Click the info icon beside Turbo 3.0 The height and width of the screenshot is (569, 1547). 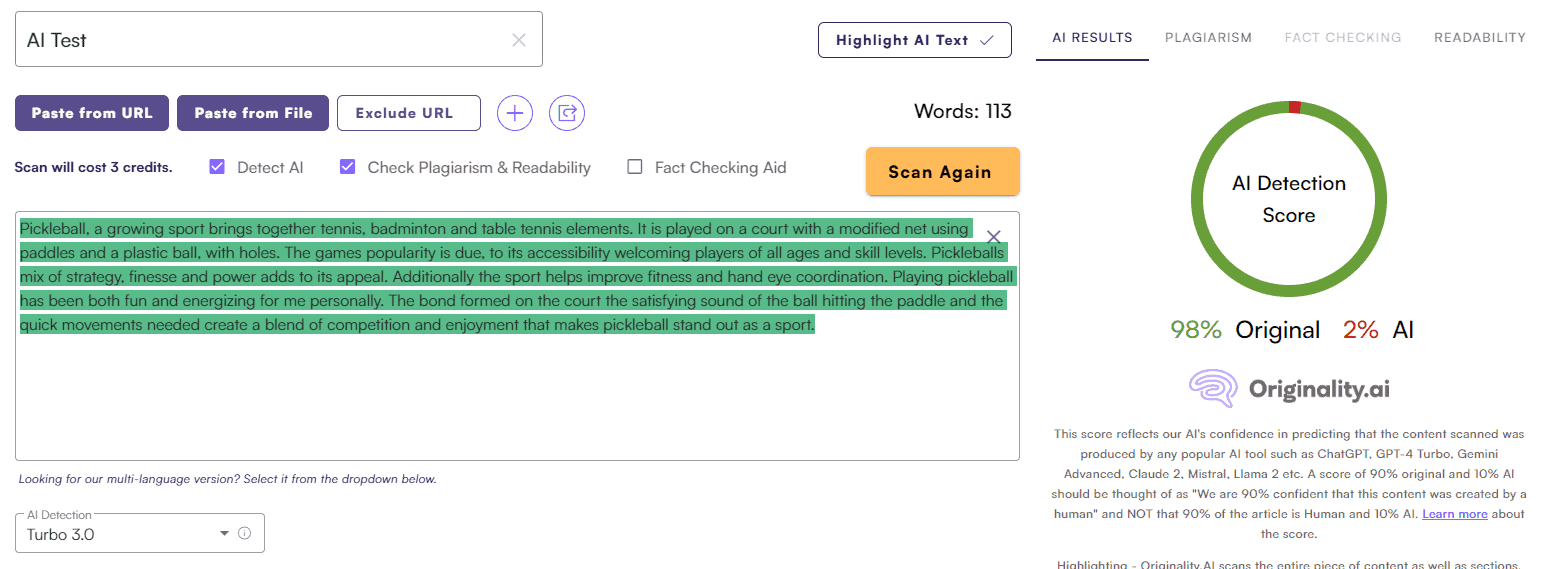click(x=244, y=533)
